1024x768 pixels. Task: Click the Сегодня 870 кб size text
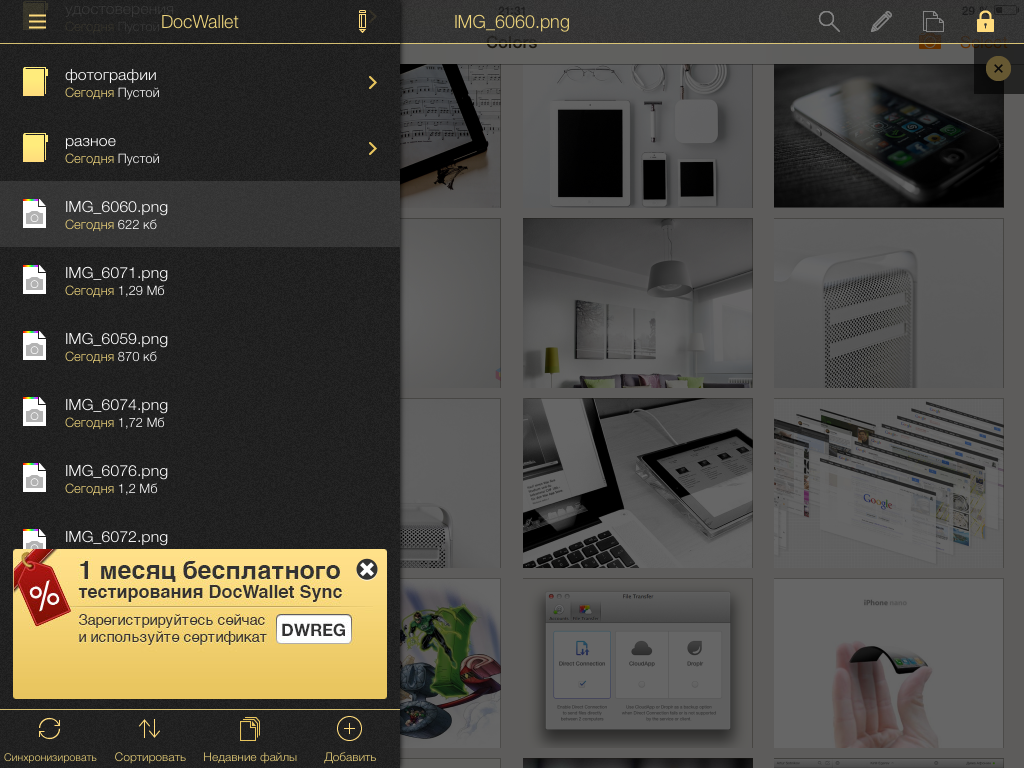pyautogui.click(x=110, y=357)
